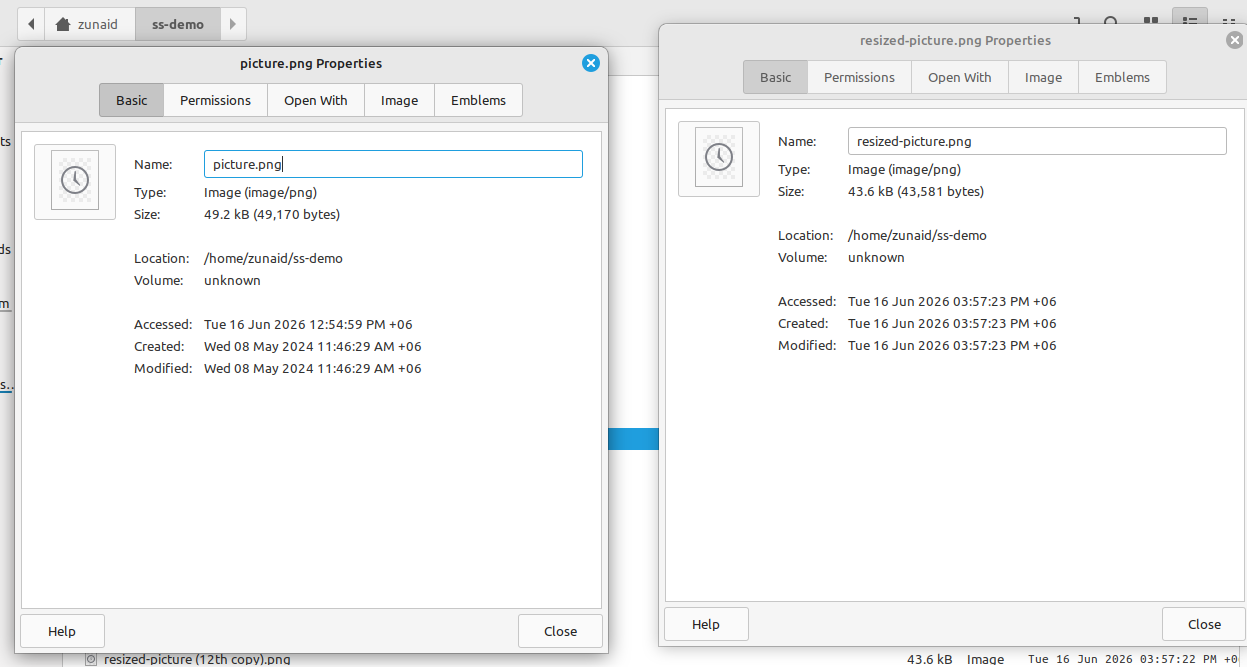Viewport: 1247px width, 667px height.
Task: Open the Open With tab in picture.png Properties
Action: [316, 100]
